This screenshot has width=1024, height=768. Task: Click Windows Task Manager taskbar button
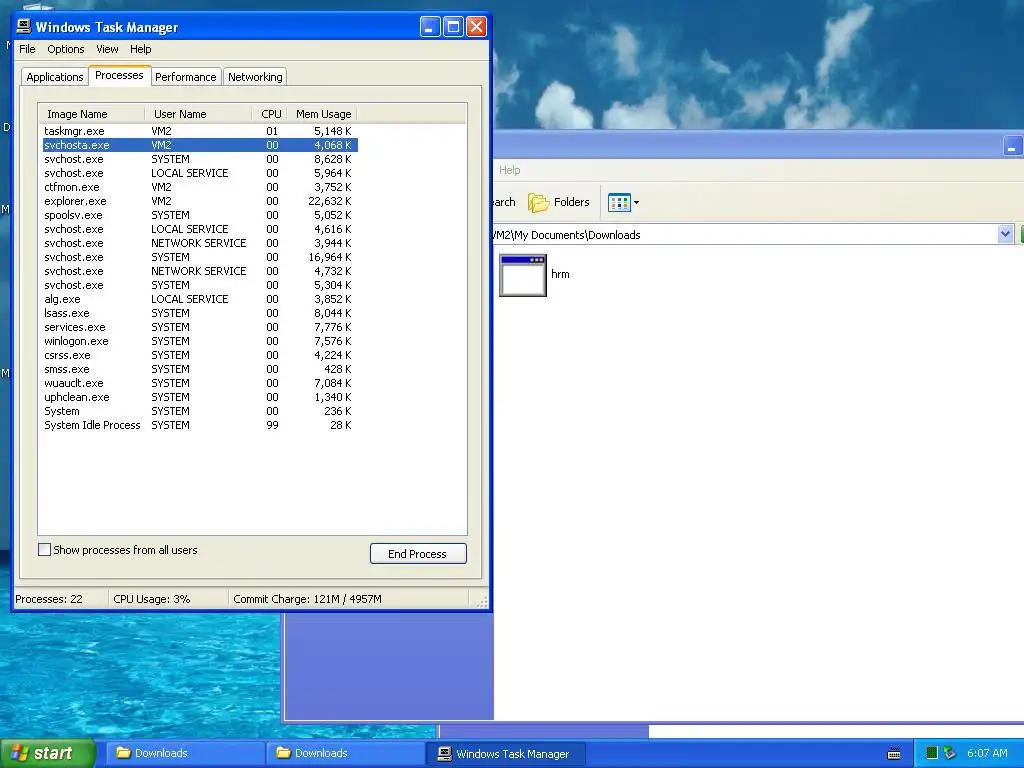coord(505,753)
